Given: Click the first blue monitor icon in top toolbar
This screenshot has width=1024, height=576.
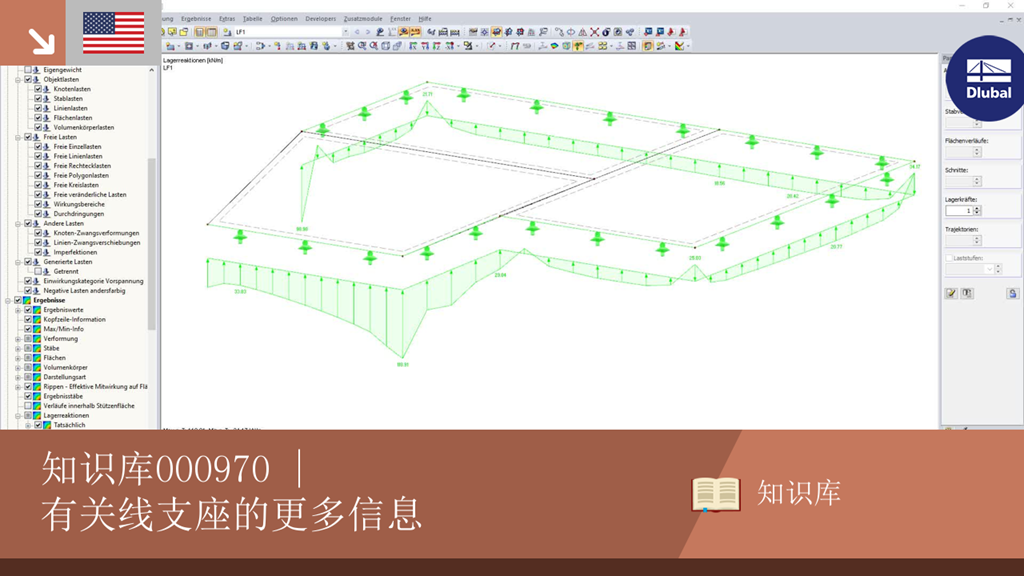Looking at the screenshot, I should coord(648,31).
